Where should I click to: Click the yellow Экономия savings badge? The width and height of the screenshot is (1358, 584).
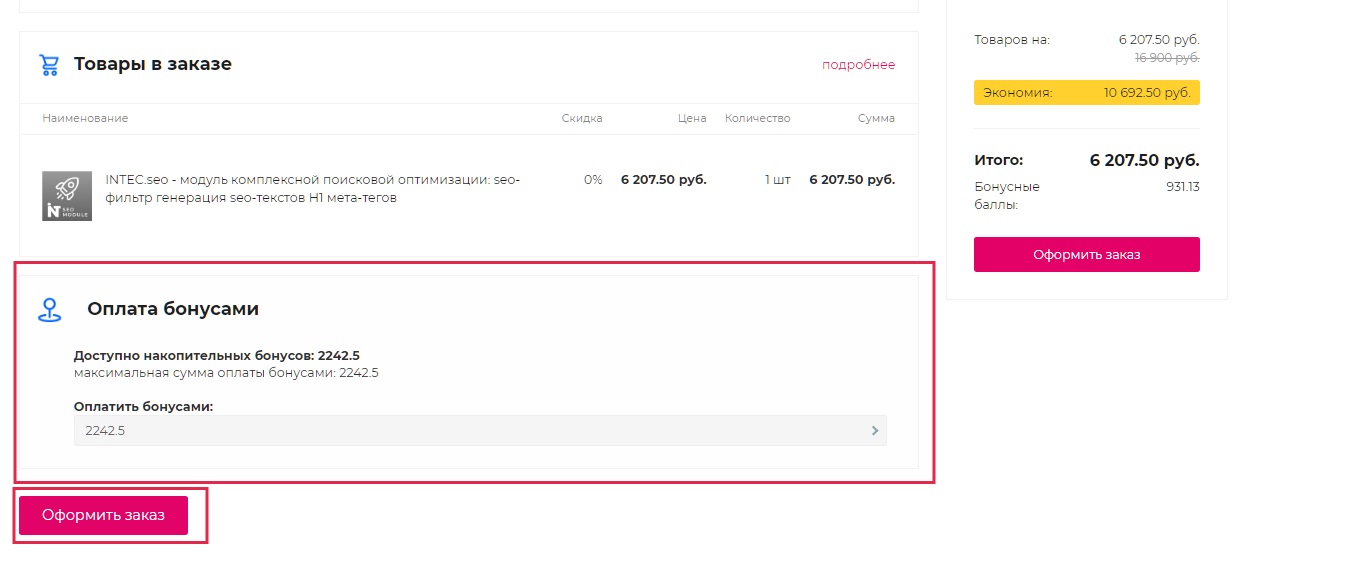[x=1086, y=93]
